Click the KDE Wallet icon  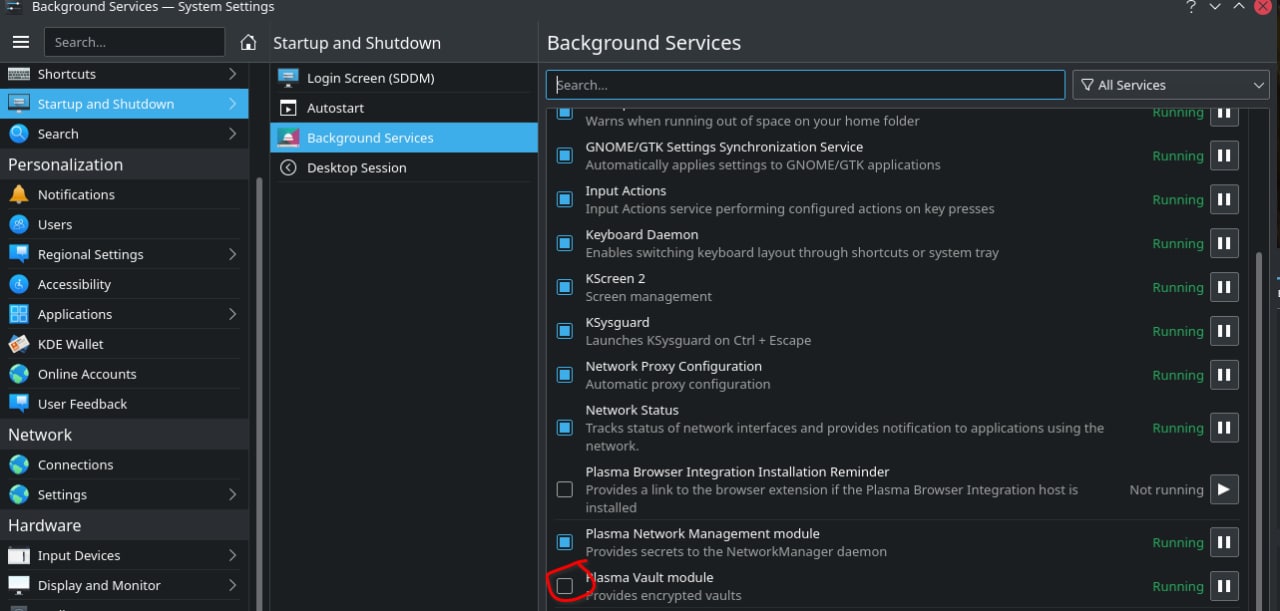(18, 344)
